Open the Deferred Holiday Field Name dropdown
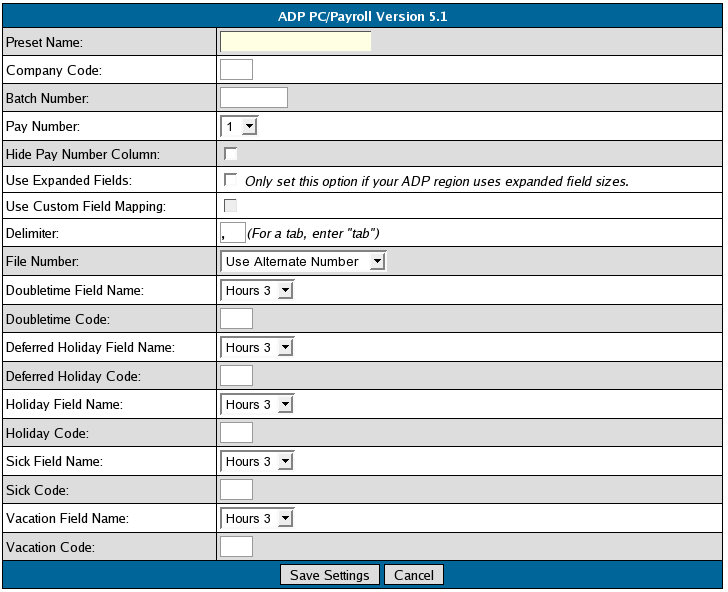Image resolution: width=728 pixels, height=592 pixels. coord(257,347)
